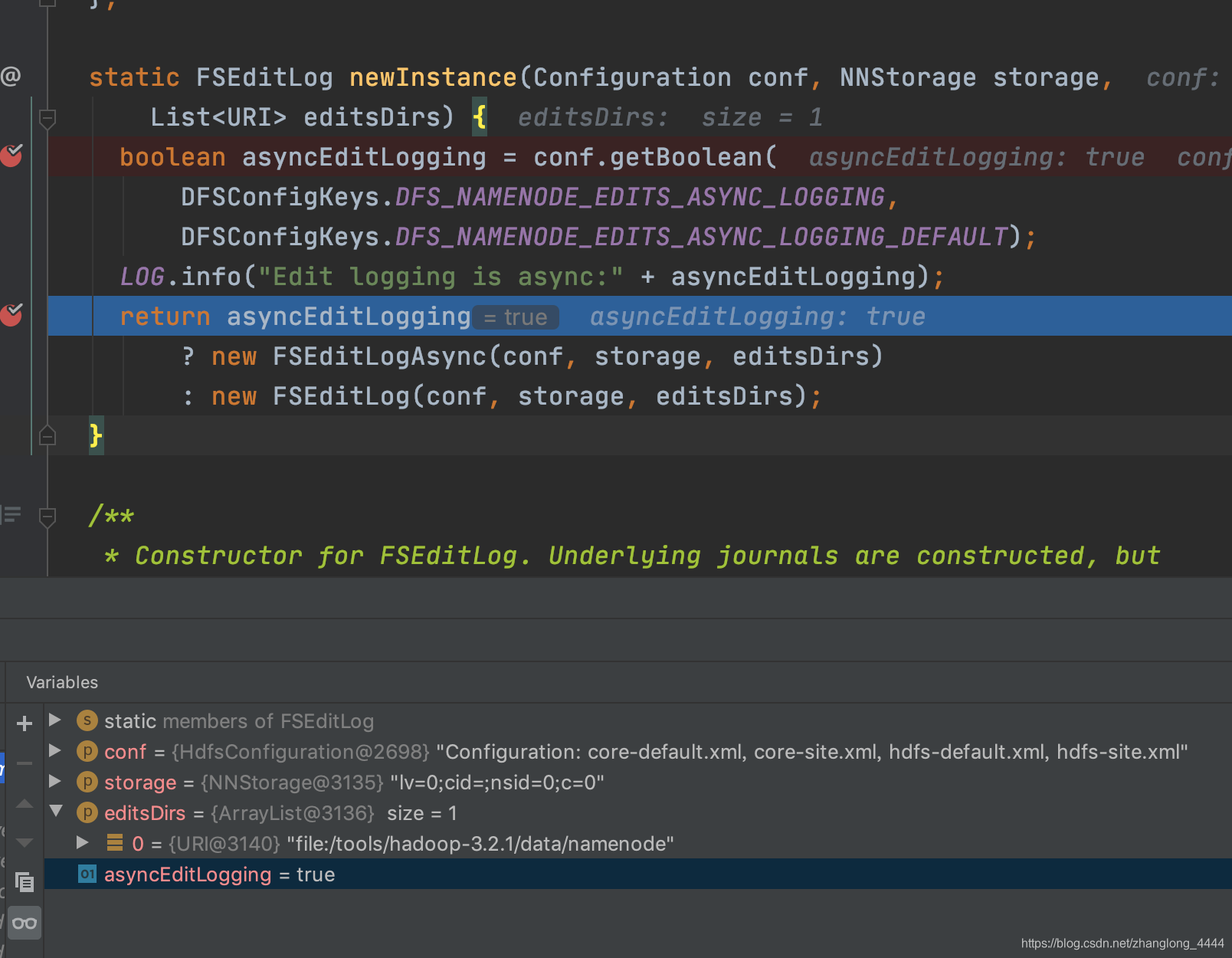
Task: Disable the breakpoint on the return asyncEditLogging line
Action: 11,315
